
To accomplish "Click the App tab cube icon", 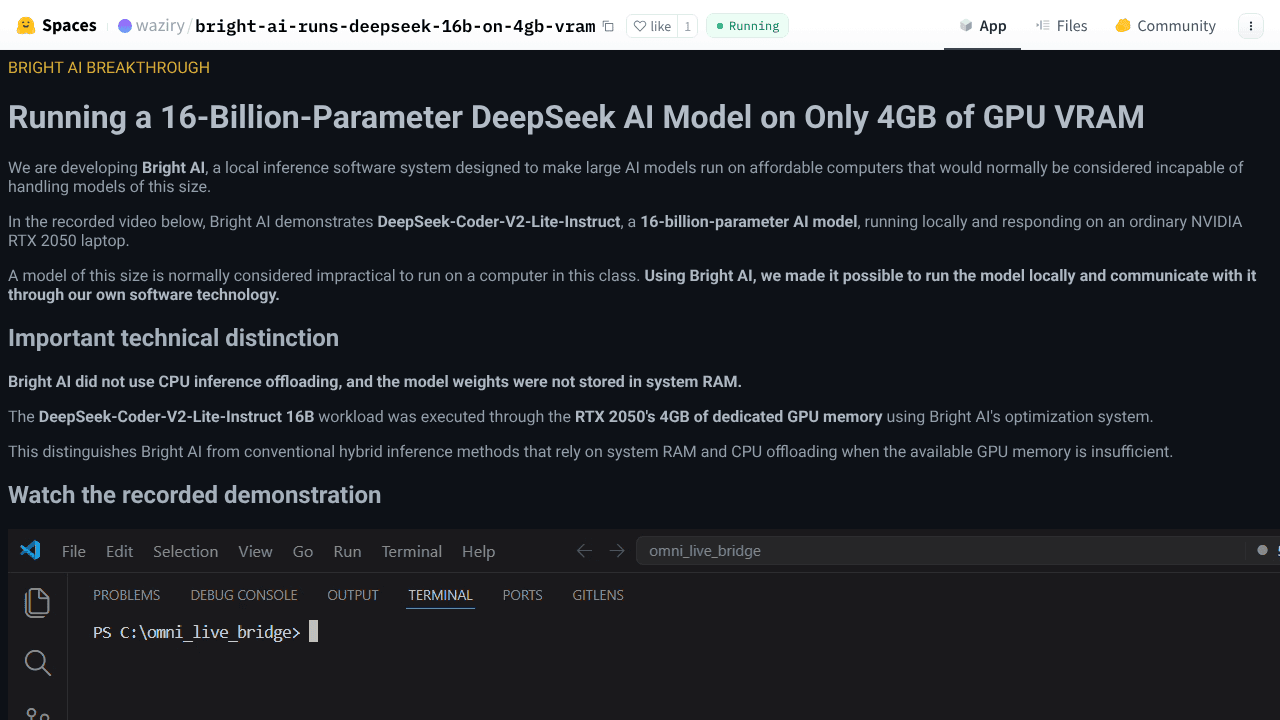I will click(965, 26).
